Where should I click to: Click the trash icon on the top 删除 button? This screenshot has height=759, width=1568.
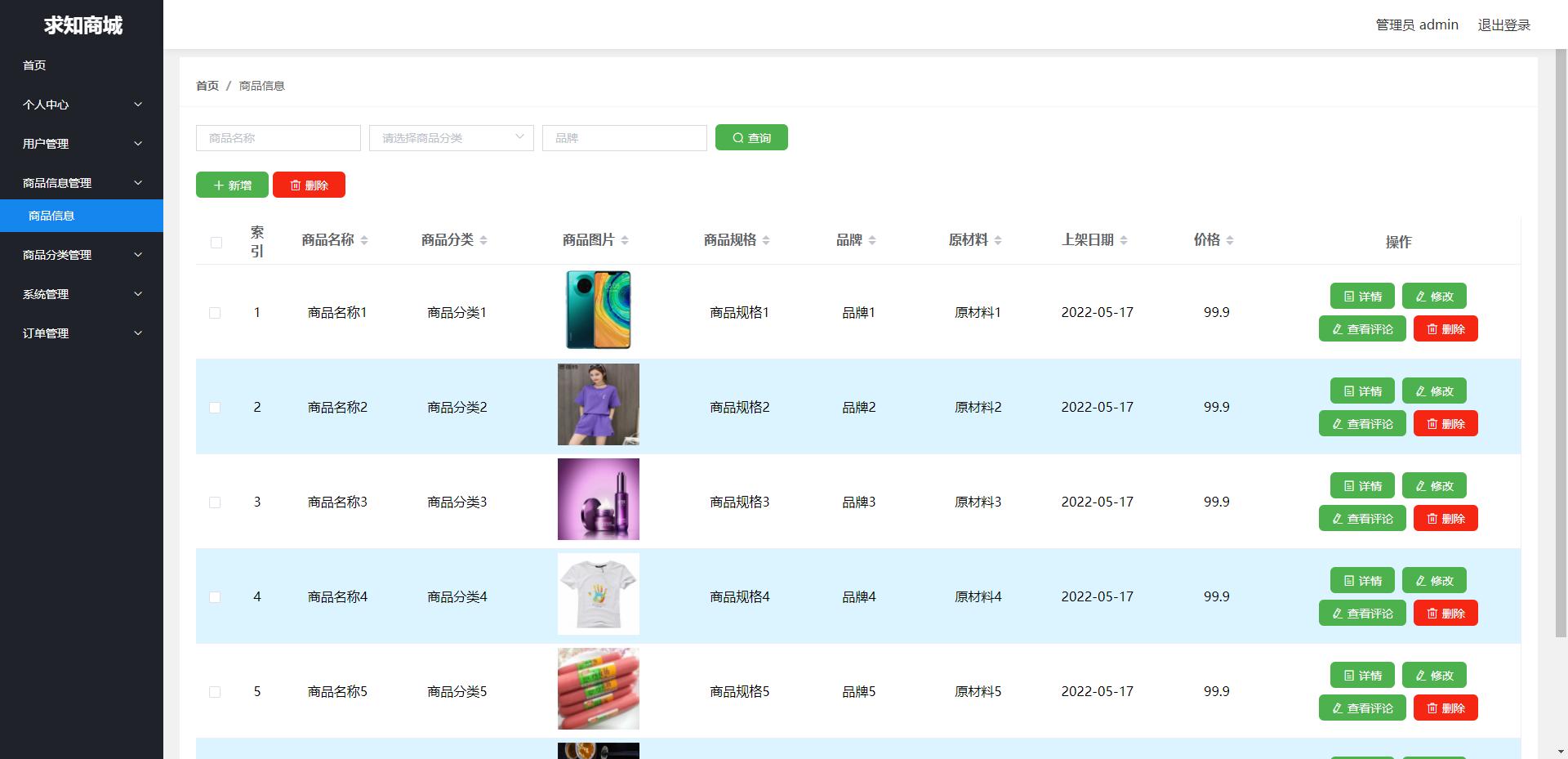pyautogui.click(x=296, y=185)
